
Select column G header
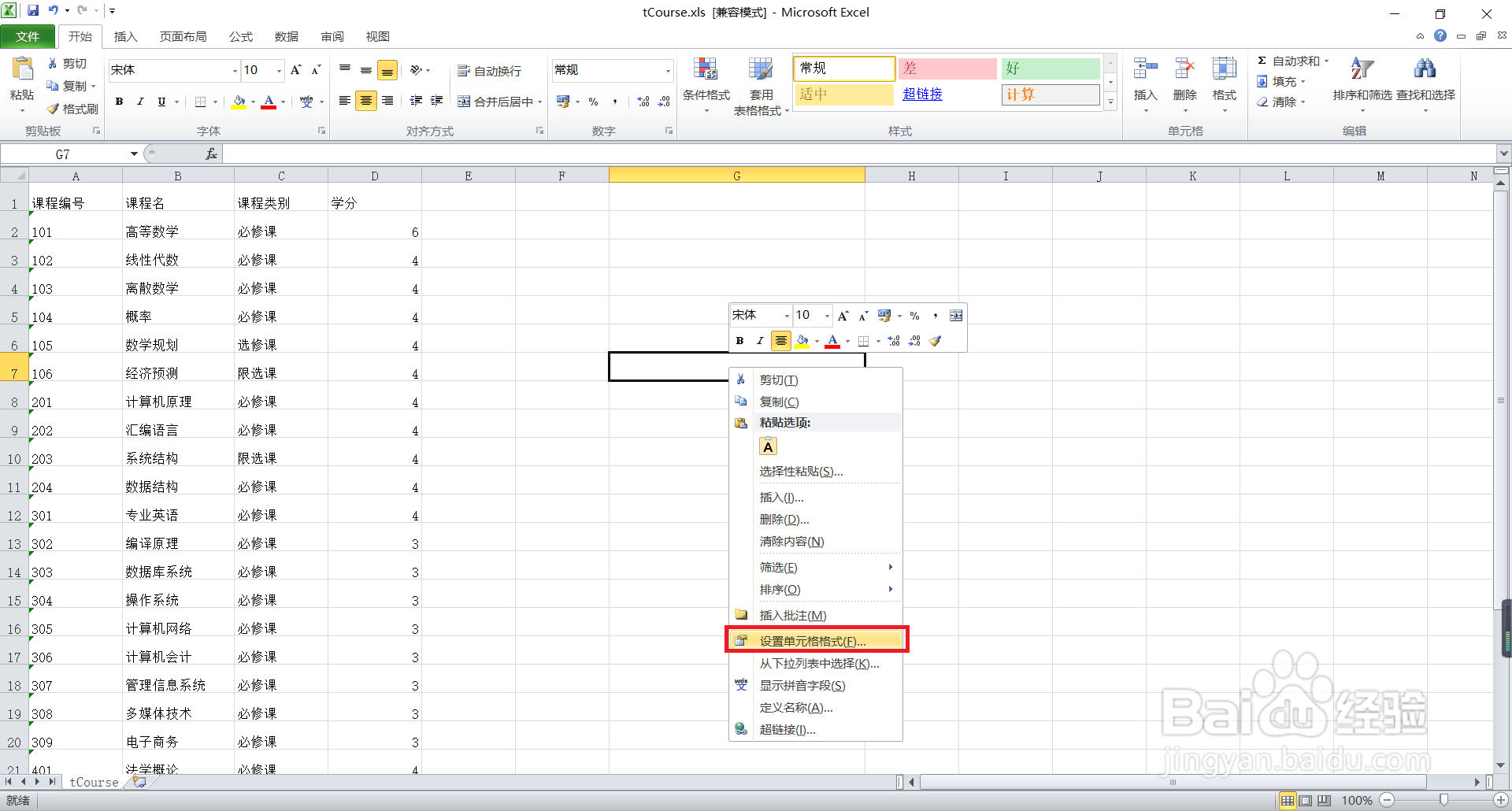pos(737,176)
